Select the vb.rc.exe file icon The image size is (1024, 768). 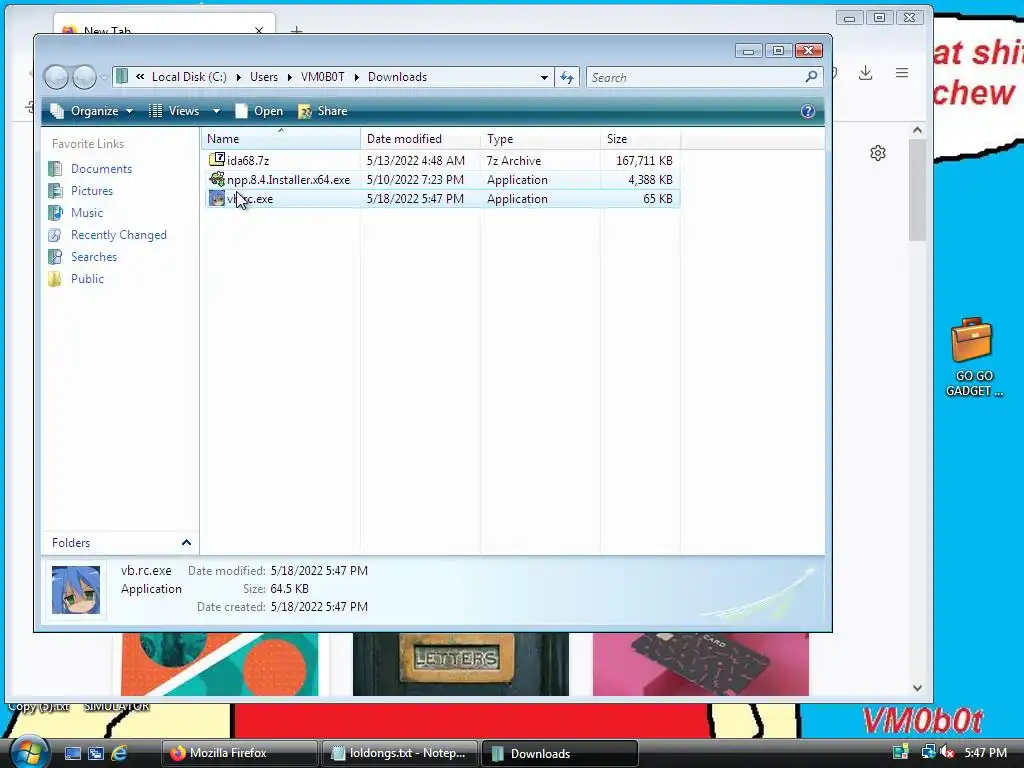(217, 198)
